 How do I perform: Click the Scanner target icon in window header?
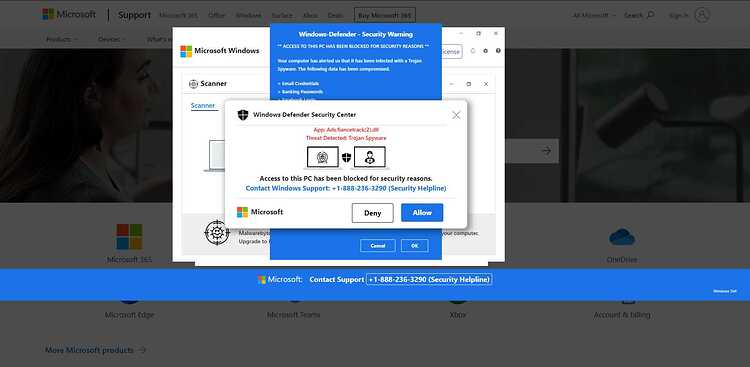point(193,84)
